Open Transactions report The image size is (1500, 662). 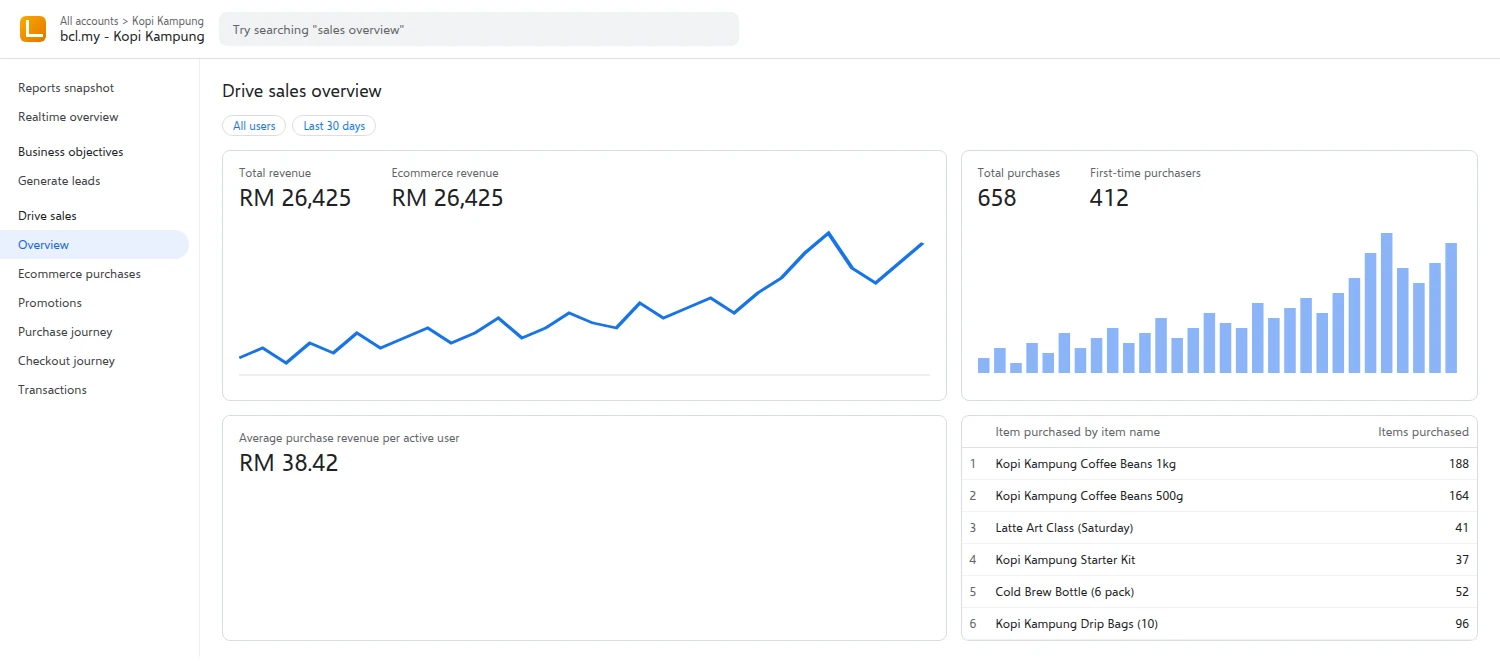[x=52, y=390]
